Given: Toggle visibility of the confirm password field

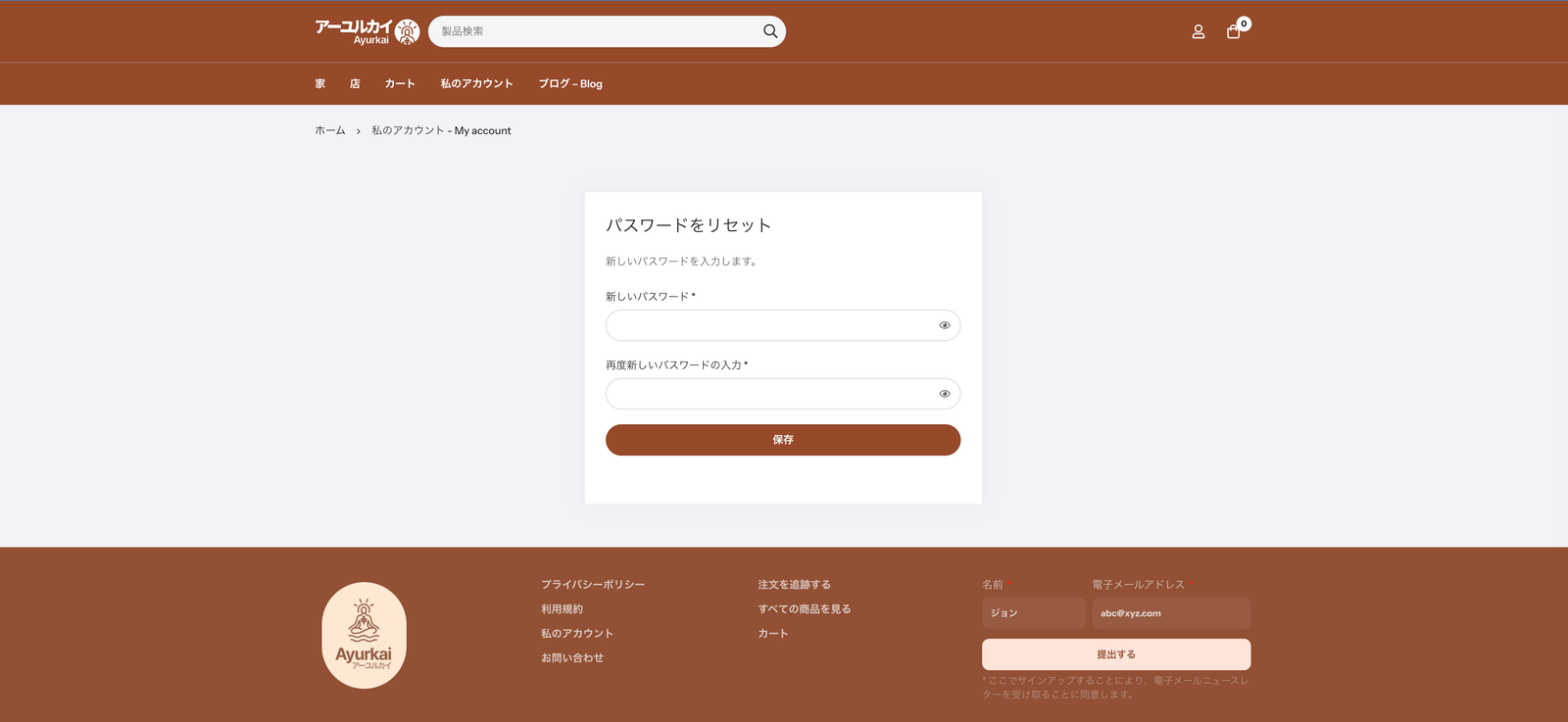Looking at the screenshot, I should 945,394.
